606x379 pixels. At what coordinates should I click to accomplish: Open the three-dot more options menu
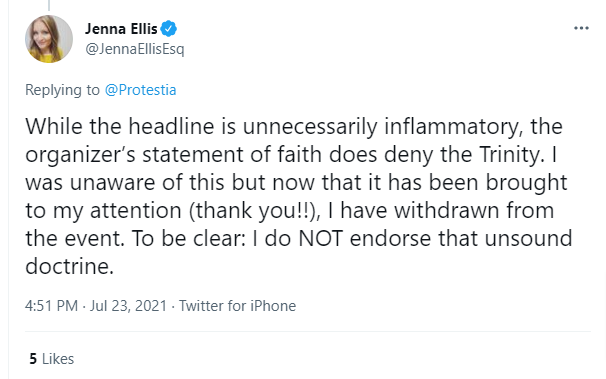click(x=581, y=28)
